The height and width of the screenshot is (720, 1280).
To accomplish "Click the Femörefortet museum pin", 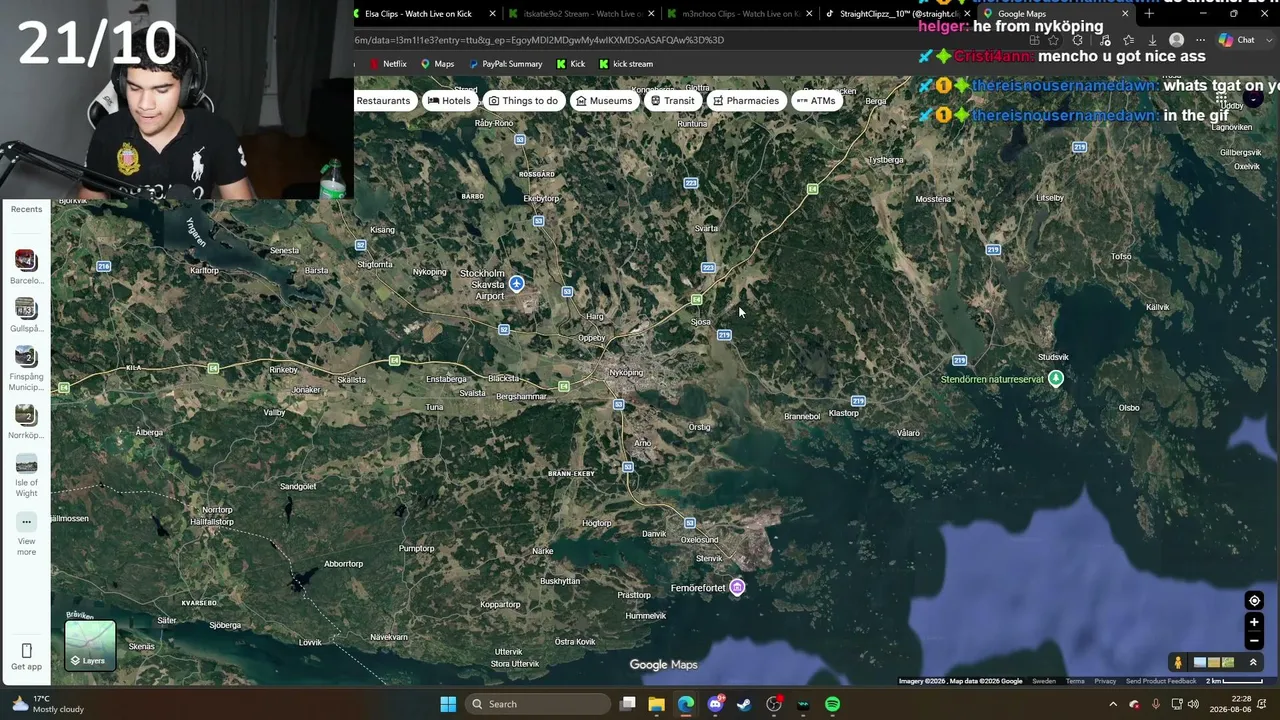I will 737,587.
